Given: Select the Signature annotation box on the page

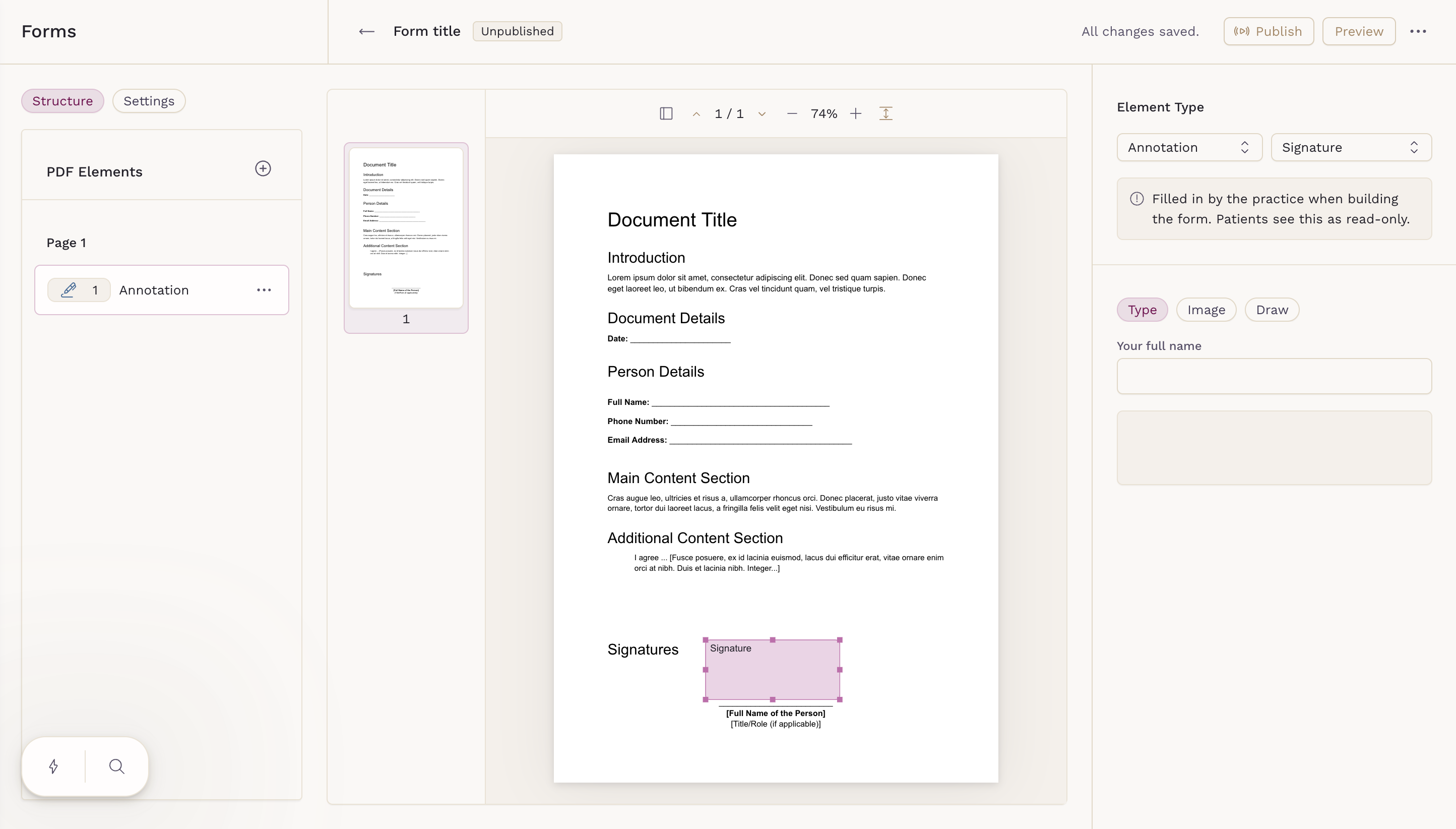Looking at the screenshot, I should [772, 670].
